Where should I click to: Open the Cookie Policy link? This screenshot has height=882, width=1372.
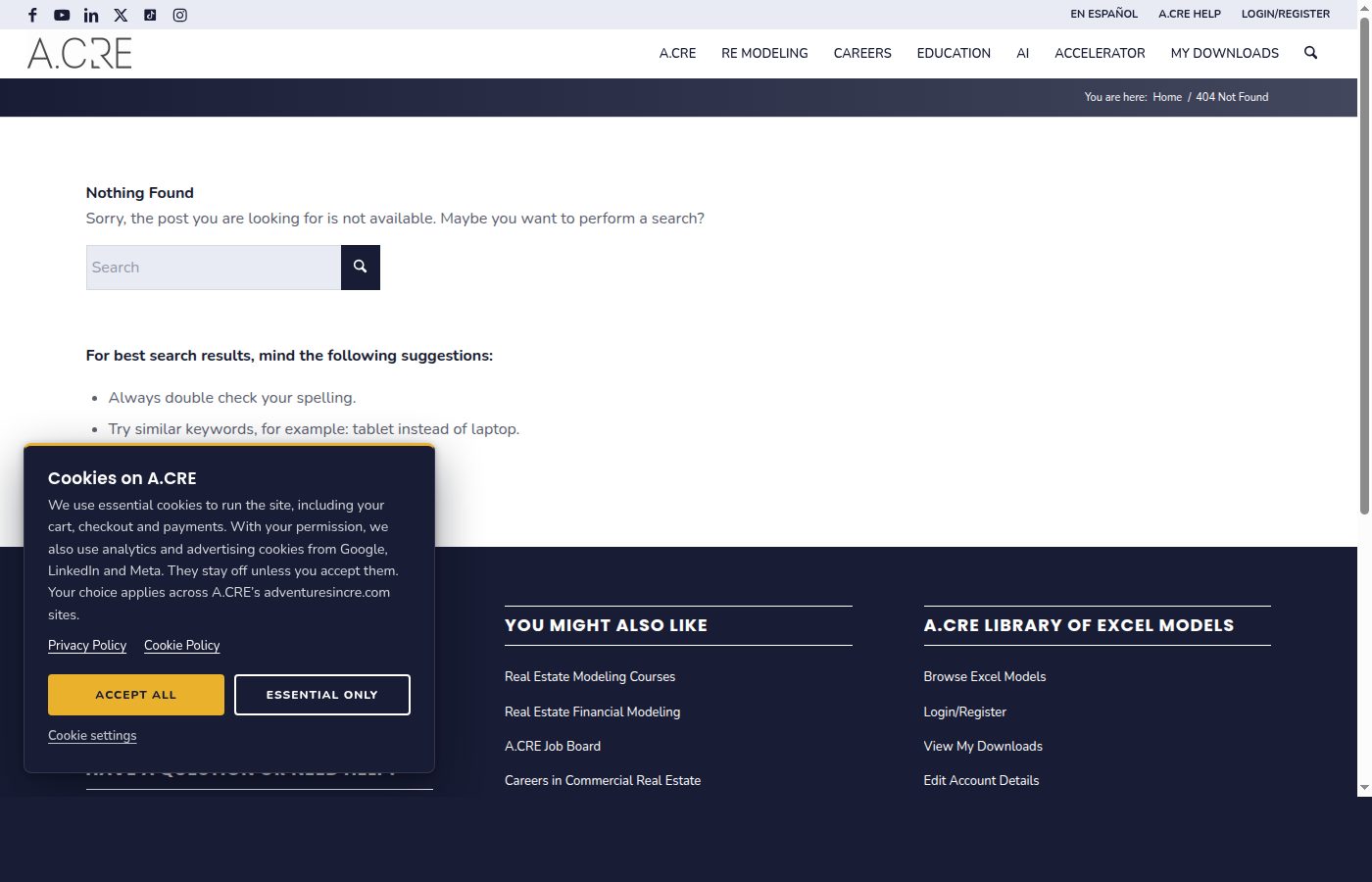[x=181, y=645]
